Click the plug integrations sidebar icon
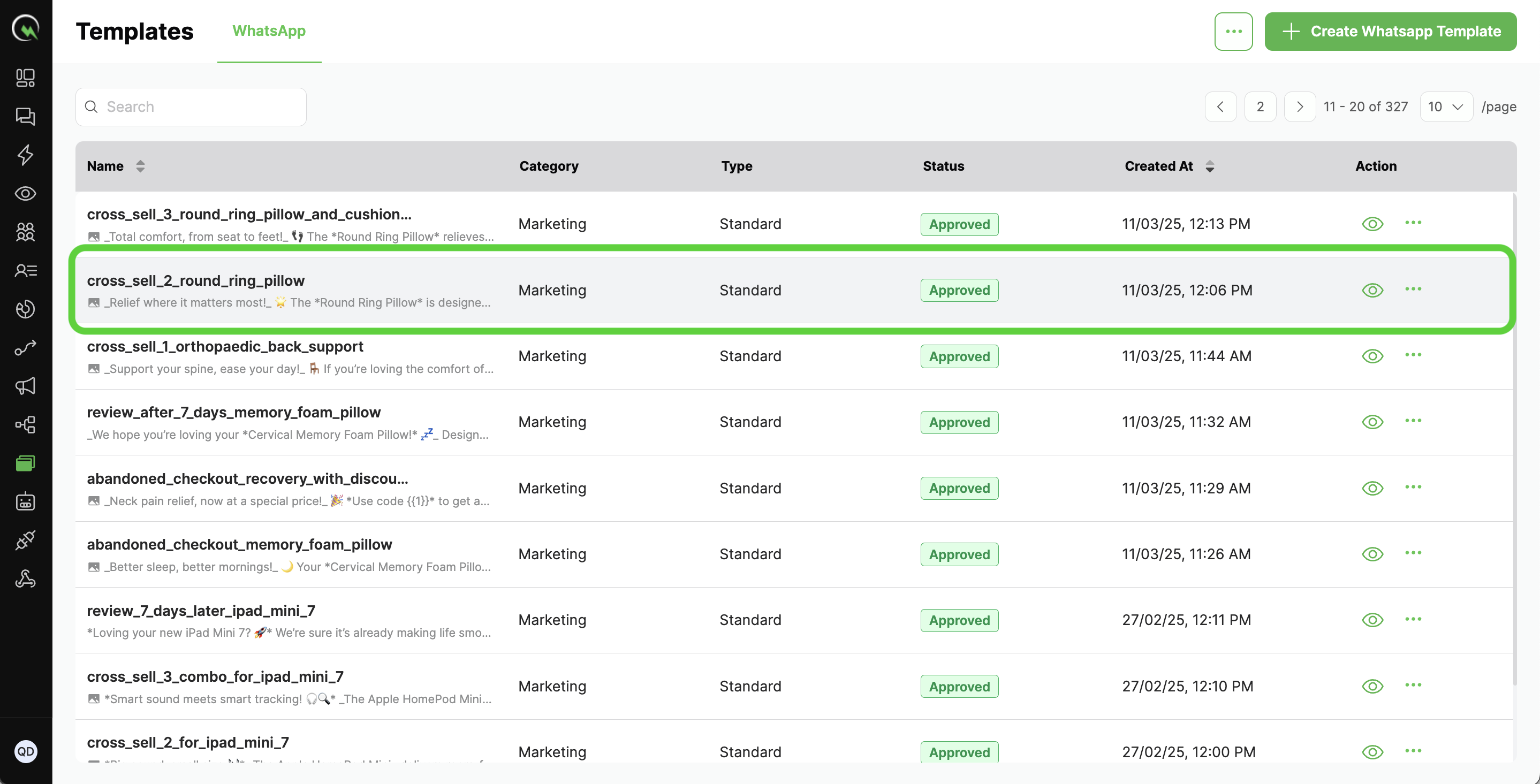This screenshot has width=1540, height=784. 25,540
